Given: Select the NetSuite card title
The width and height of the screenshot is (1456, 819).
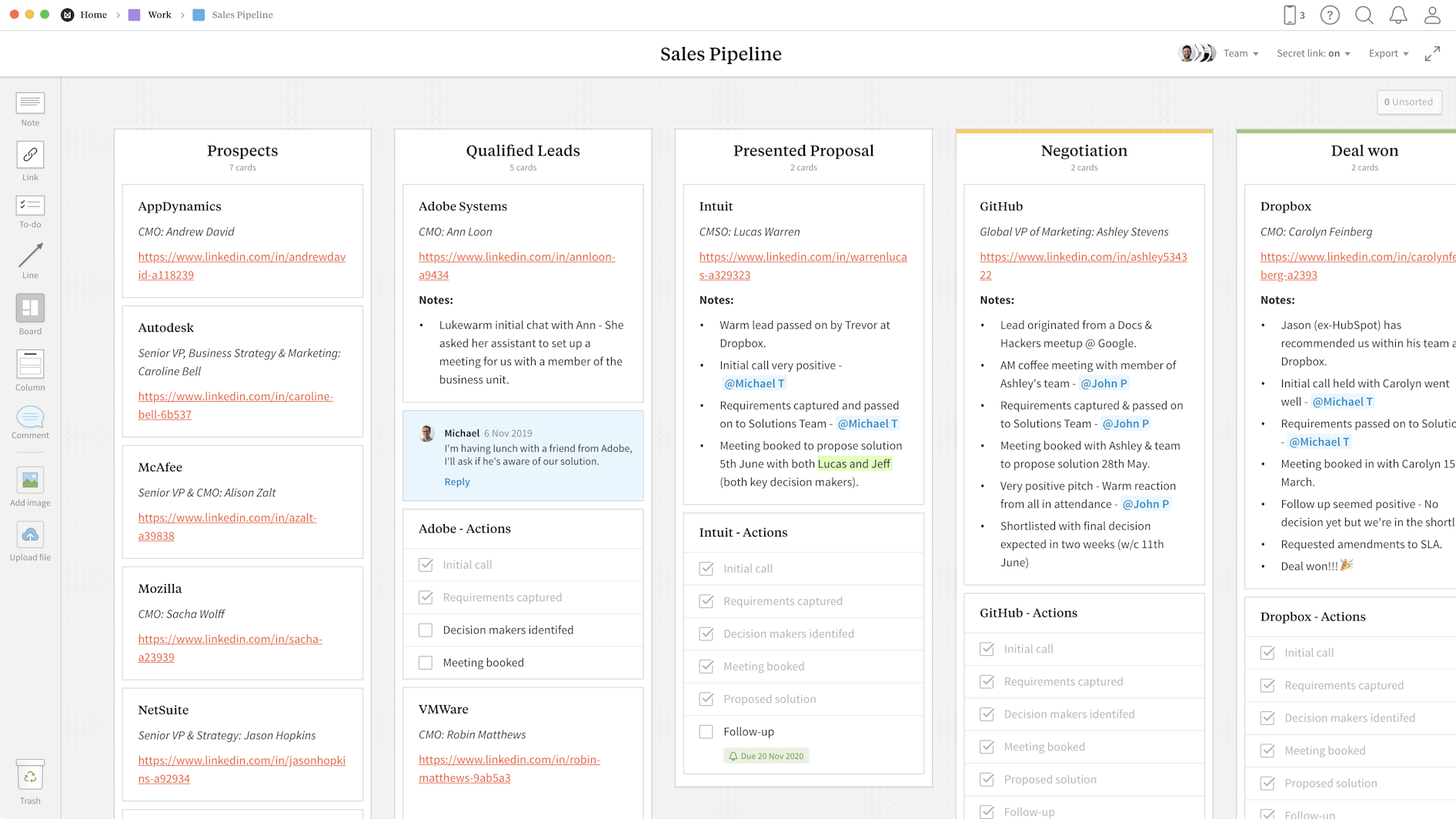Looking at the screenshot, I should (163, 710).
